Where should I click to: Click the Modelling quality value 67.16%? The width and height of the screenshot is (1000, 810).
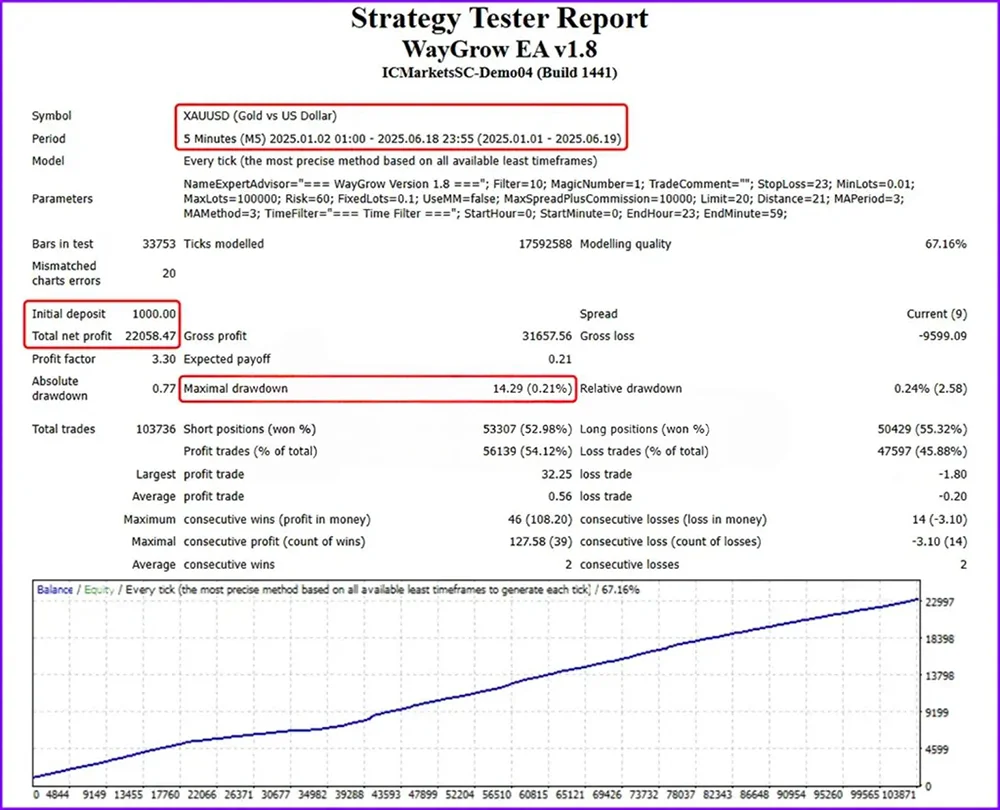point(946,244)
